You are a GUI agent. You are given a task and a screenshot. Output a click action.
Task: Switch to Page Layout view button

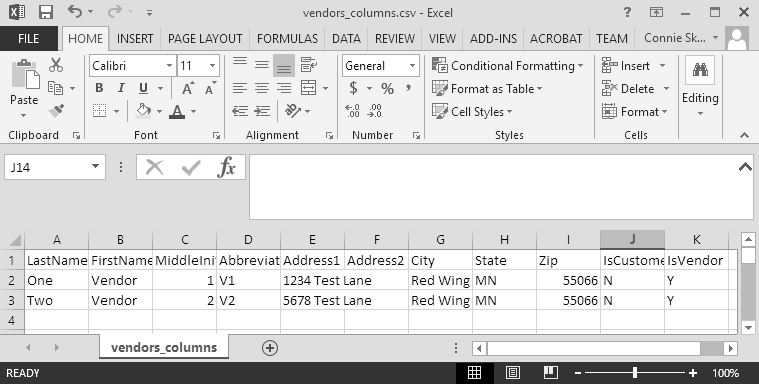513,373
